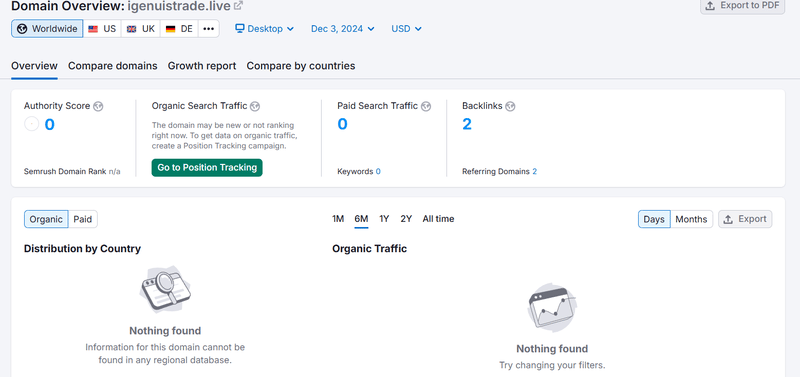Viewport: 800px width, 377px height.
Task: Click the Distribution by Country heading
Action: tap(82, 248)
